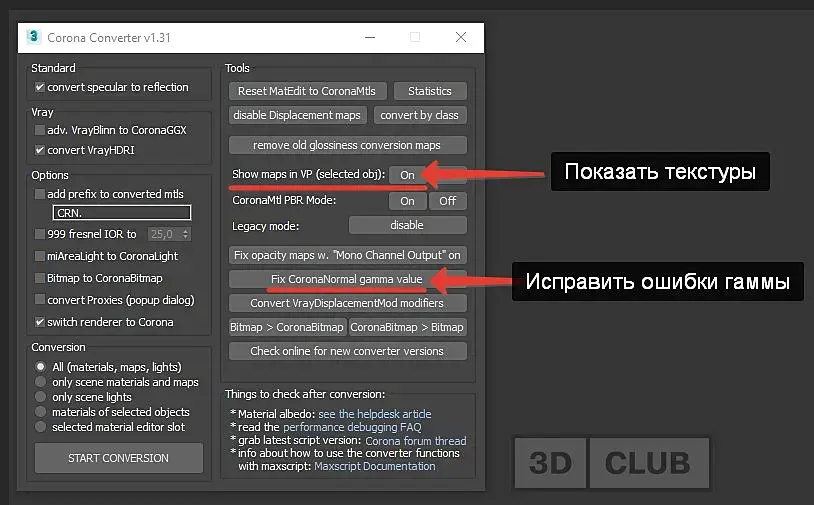Enable adv. VrayBlinn to CoronaGGX
The image size is (814, 505).
pos(39,130)
